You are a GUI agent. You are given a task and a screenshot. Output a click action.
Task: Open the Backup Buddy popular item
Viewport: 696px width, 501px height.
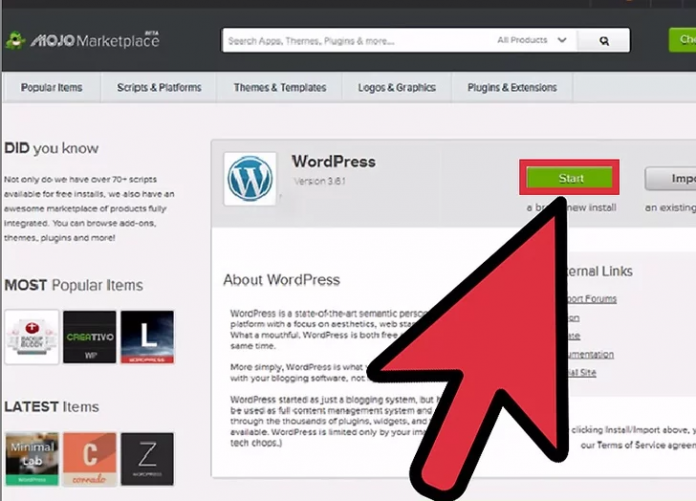click(31, 337)
